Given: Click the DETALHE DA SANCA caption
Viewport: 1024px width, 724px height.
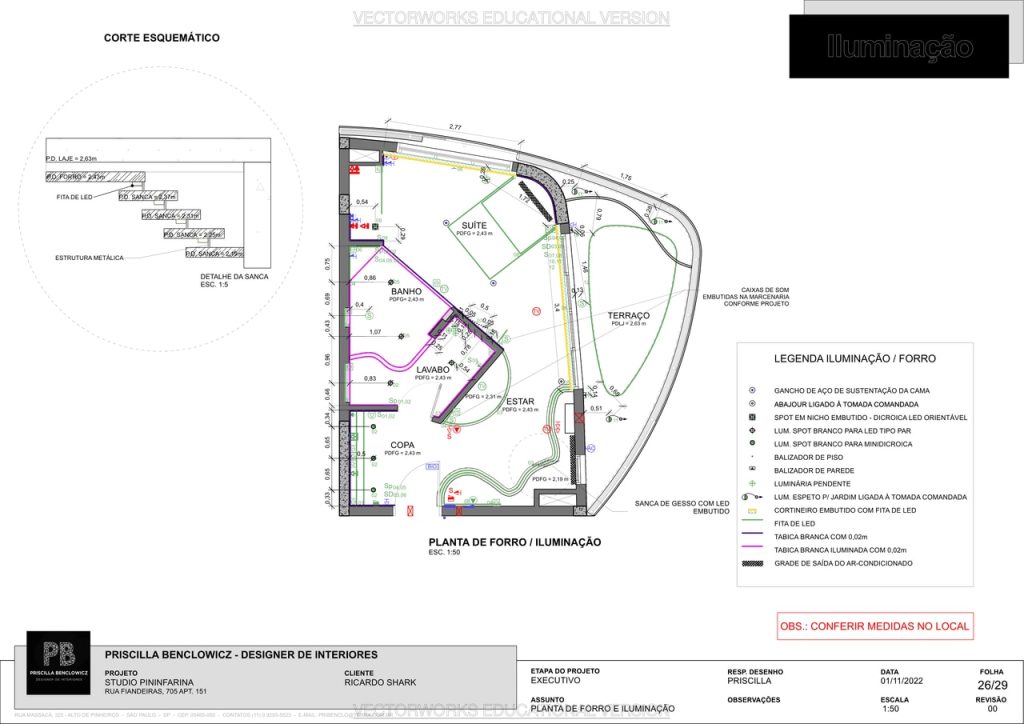Looking at the screenshot, I should click(234, 277).
